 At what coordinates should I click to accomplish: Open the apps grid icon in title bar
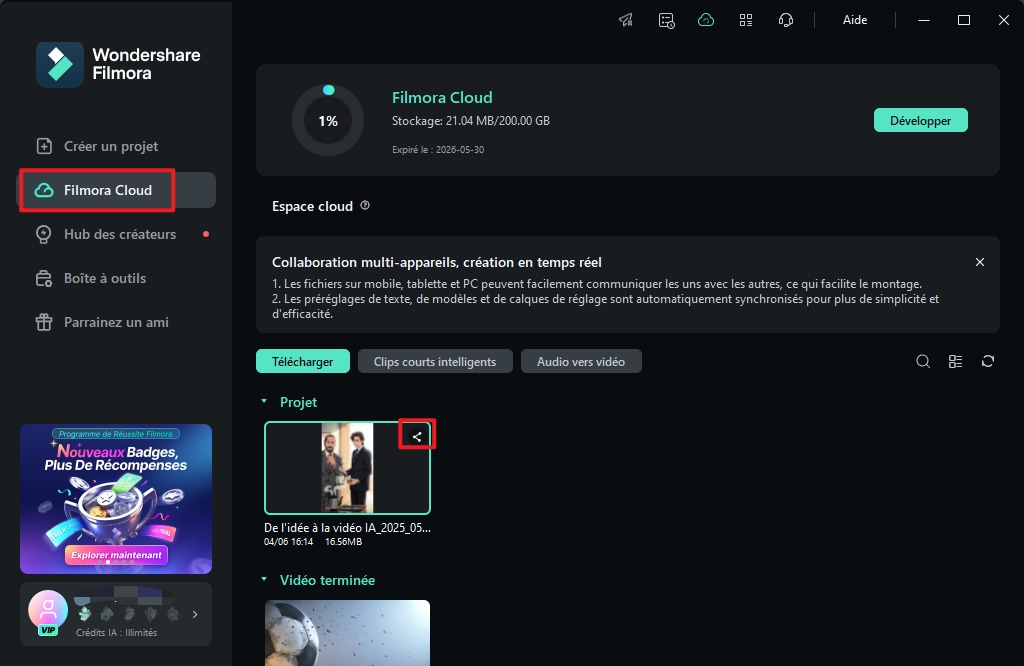pos(746,20)
